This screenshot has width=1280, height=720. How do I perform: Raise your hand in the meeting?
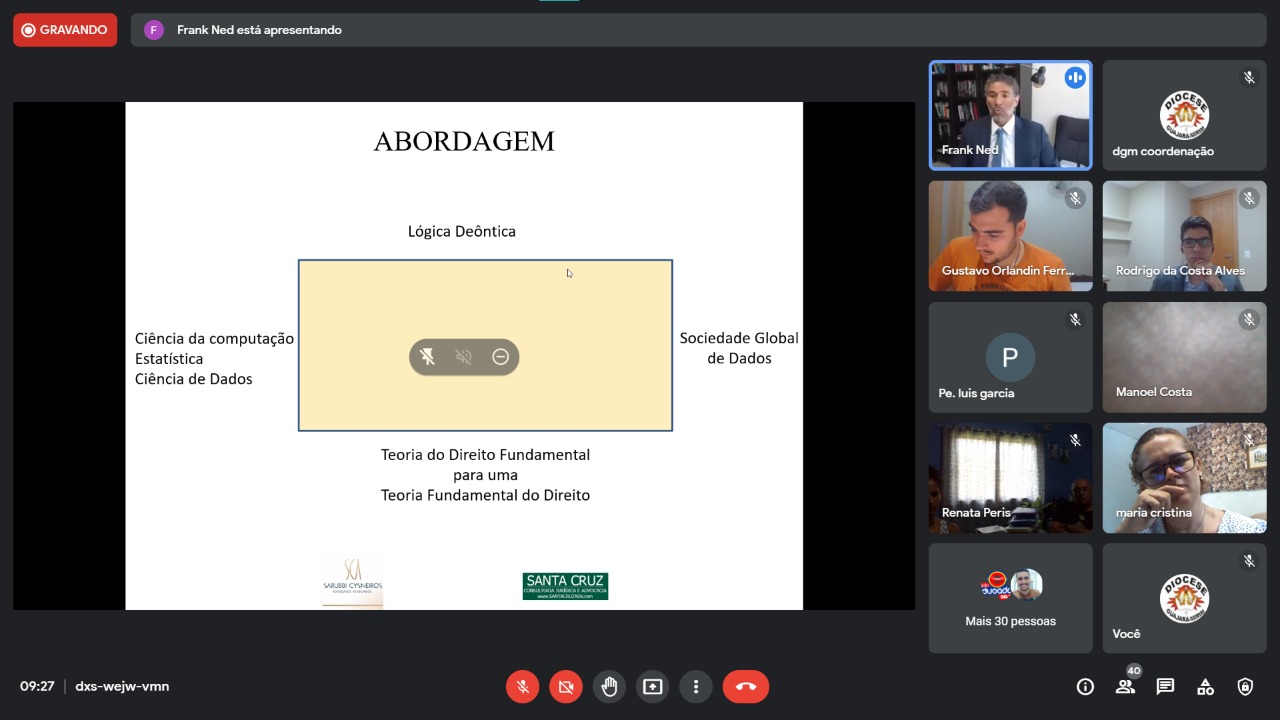609,687
